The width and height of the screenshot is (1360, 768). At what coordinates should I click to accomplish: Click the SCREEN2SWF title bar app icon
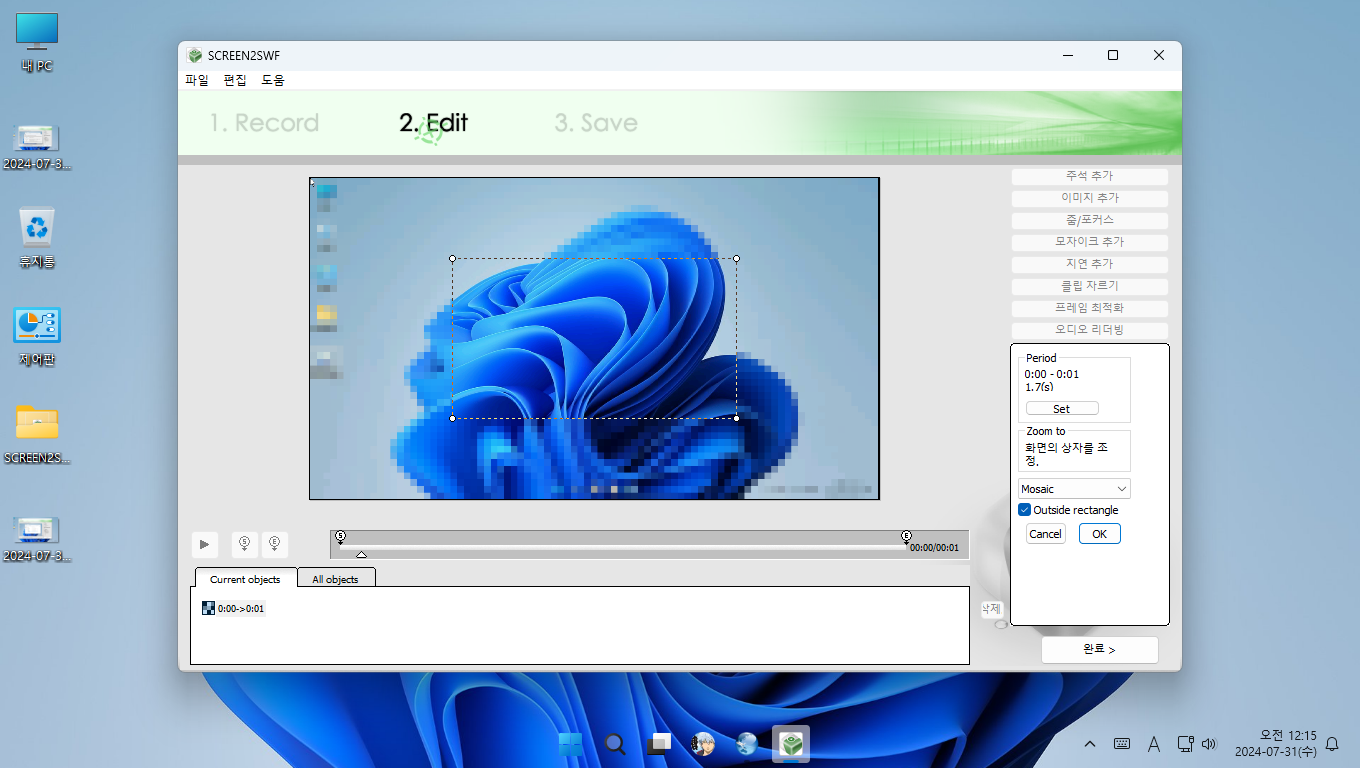point(195,55)
